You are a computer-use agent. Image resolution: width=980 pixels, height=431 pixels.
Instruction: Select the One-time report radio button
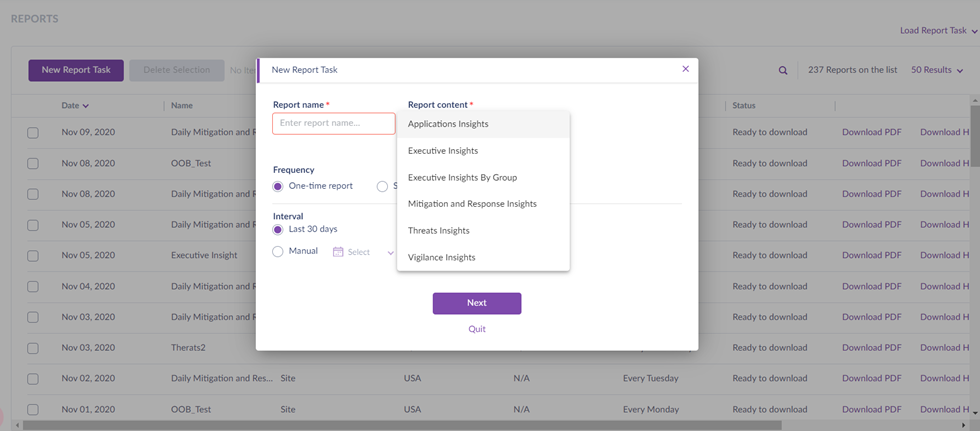click(279, 186)
